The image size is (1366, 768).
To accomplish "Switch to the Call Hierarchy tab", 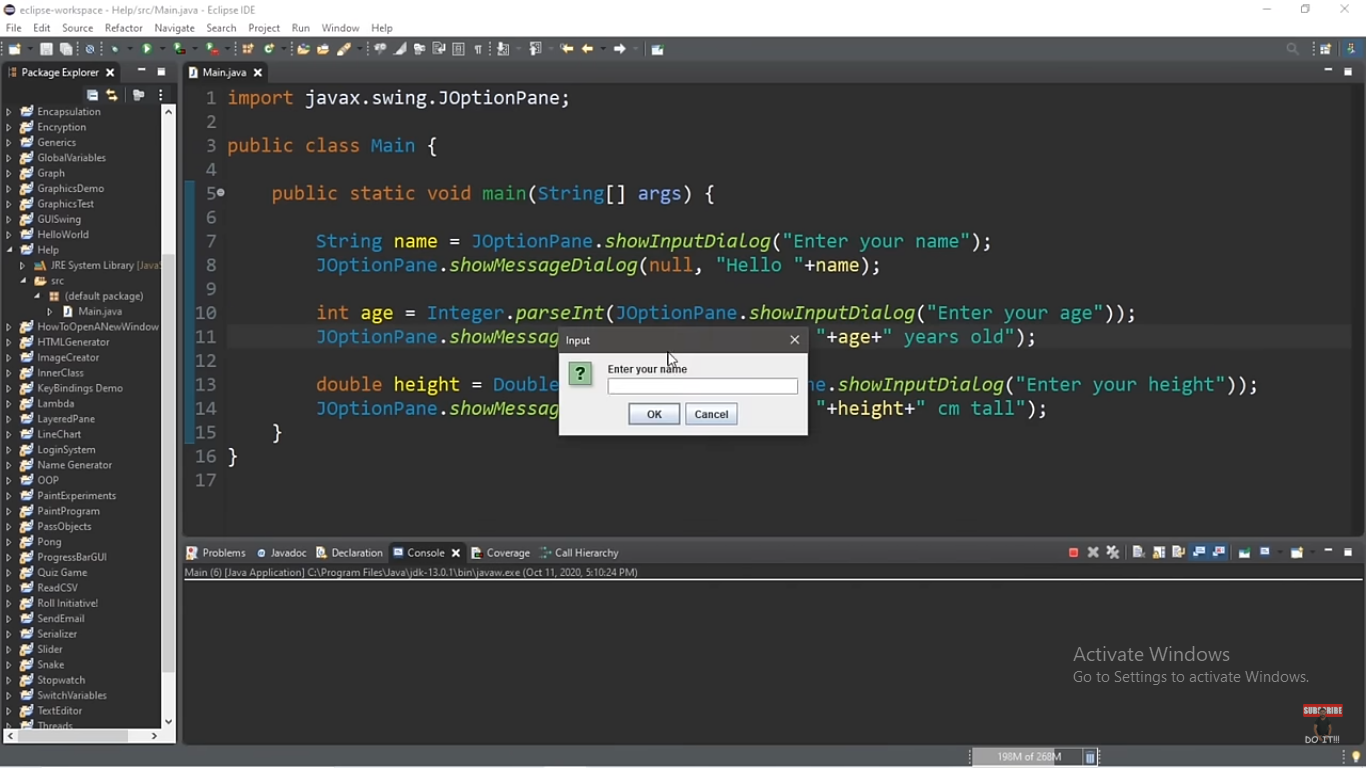I will [x=580, y=553].
